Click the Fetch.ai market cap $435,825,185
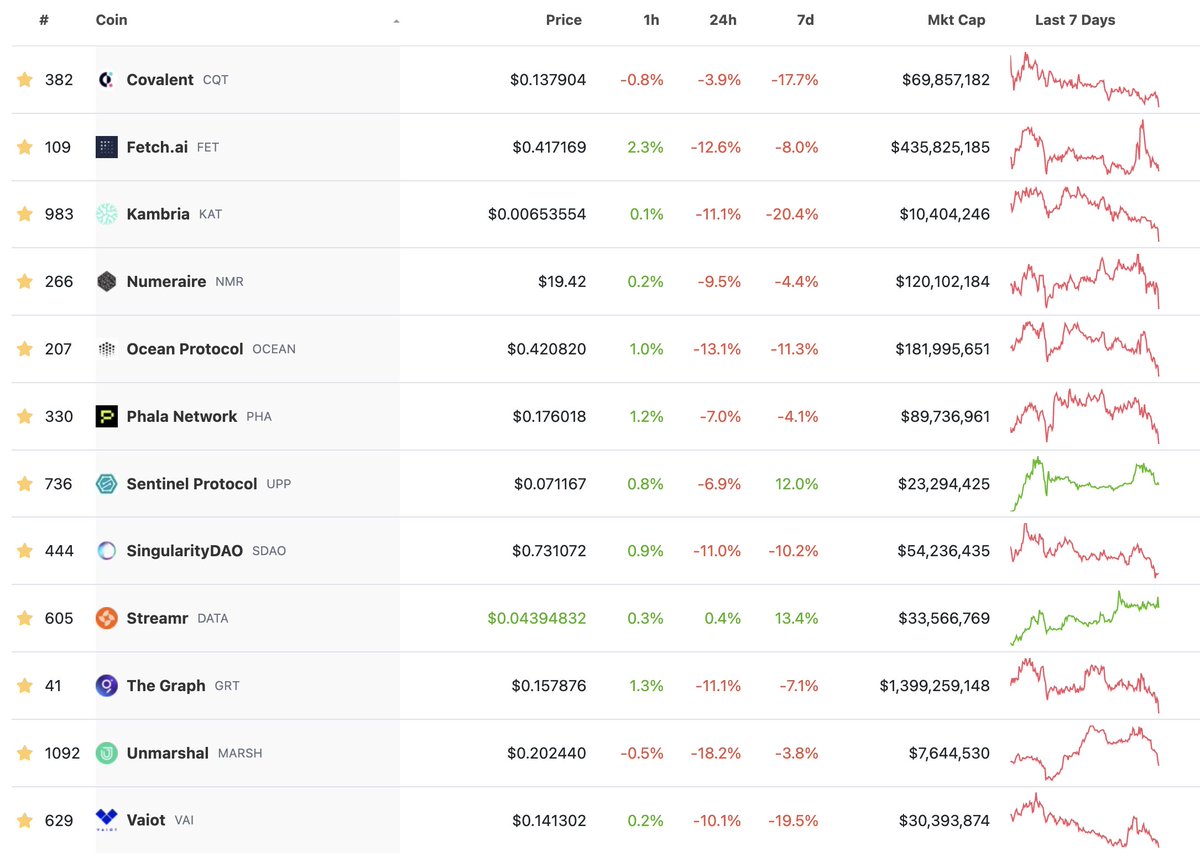Screen dimensions: 1200x857 pos(941,147)
